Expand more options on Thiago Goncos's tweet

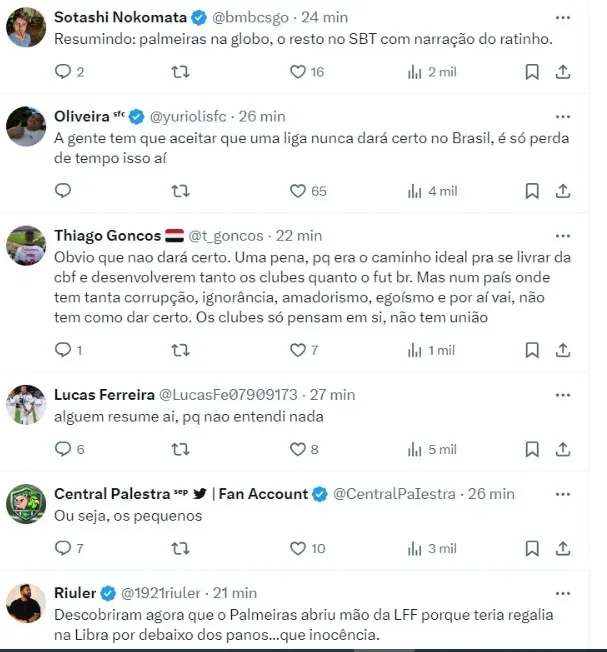tap(565, 236)
